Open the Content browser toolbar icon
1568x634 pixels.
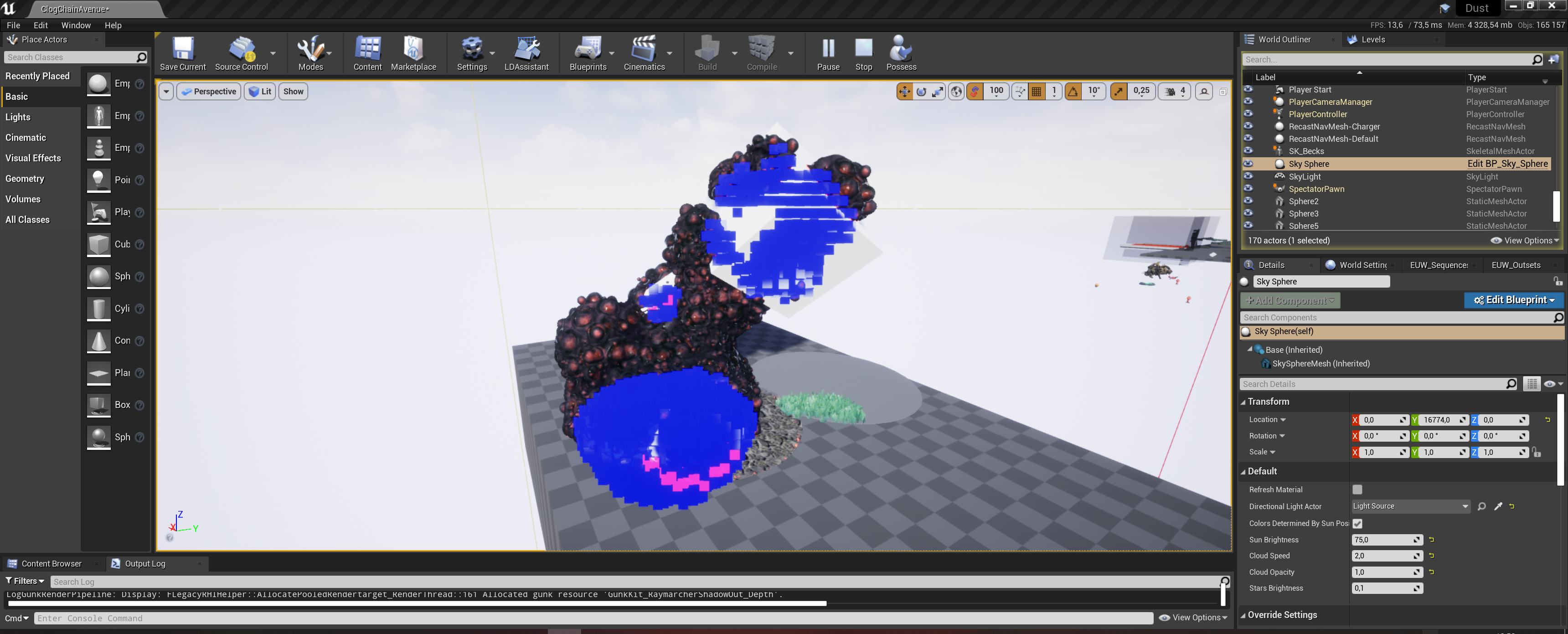point(368,53)
